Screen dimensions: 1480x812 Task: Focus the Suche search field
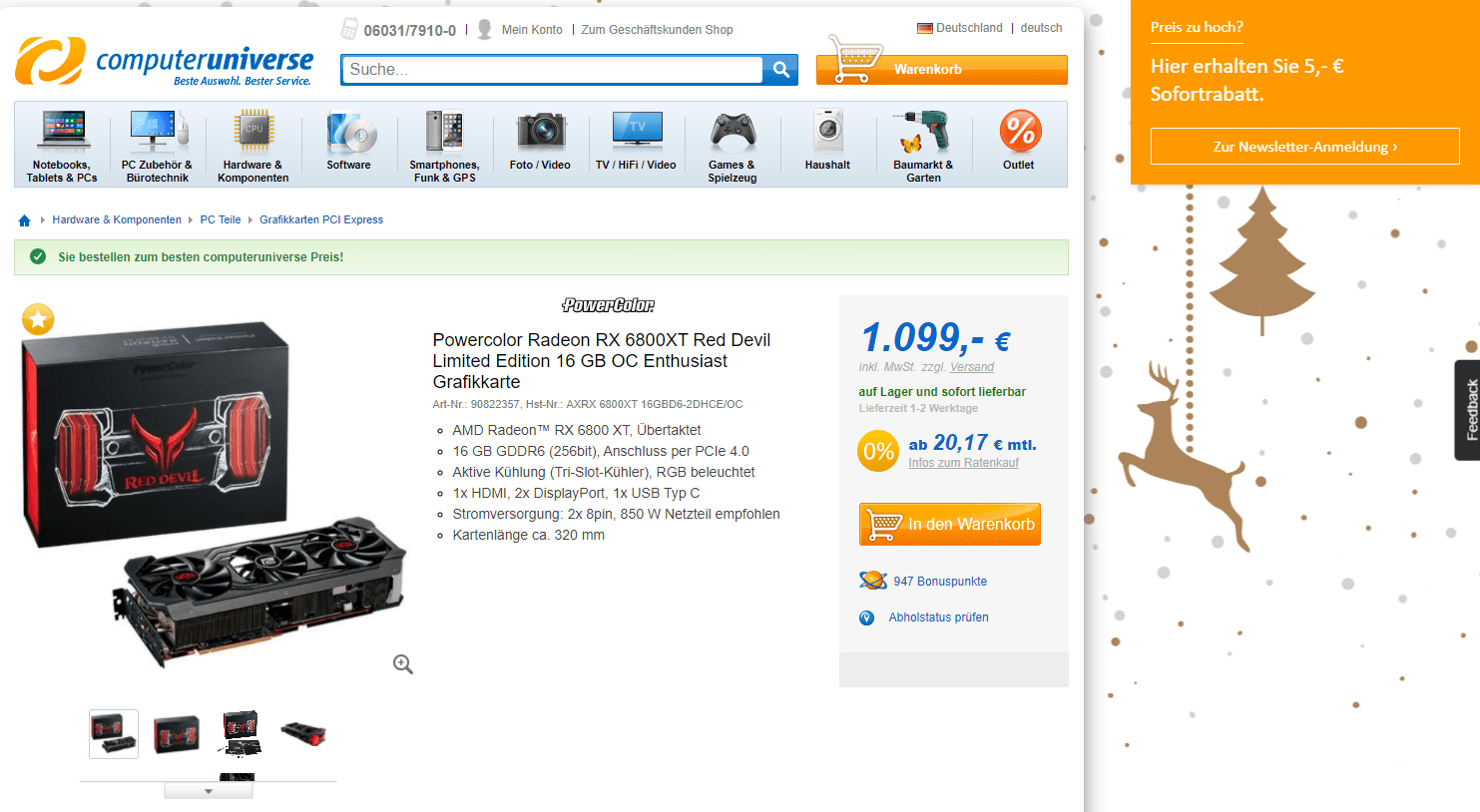553,70
